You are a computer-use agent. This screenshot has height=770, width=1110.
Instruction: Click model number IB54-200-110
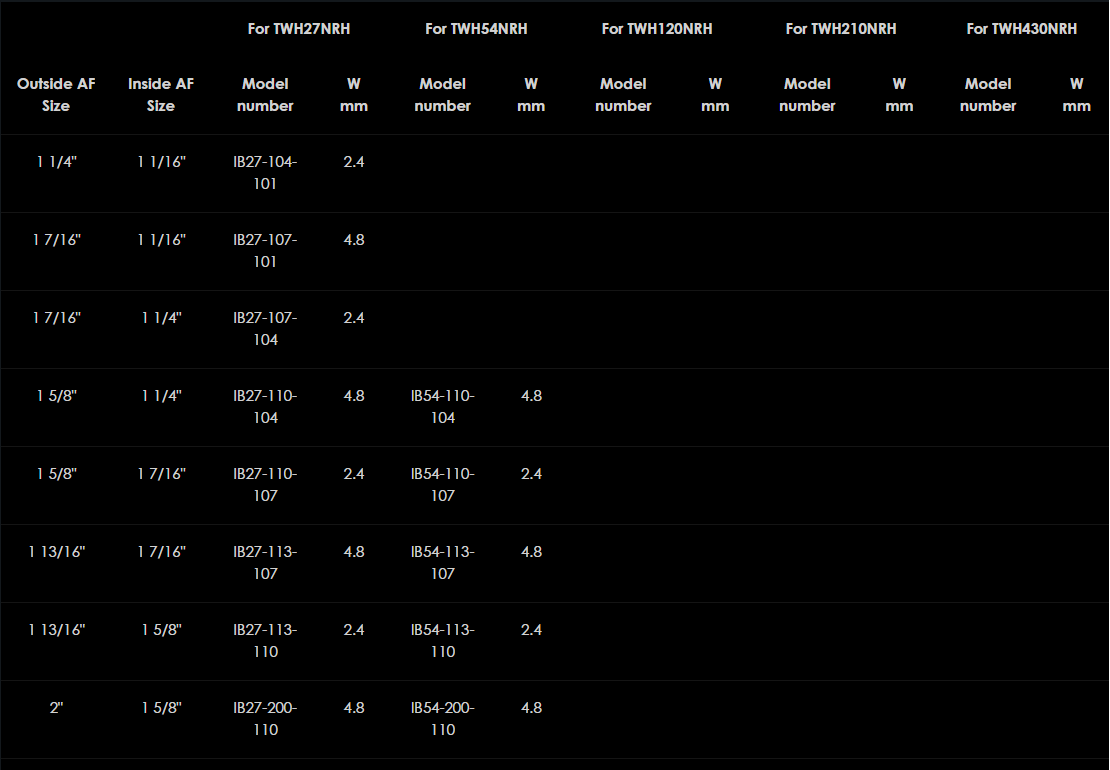click(x=442, y=719)
